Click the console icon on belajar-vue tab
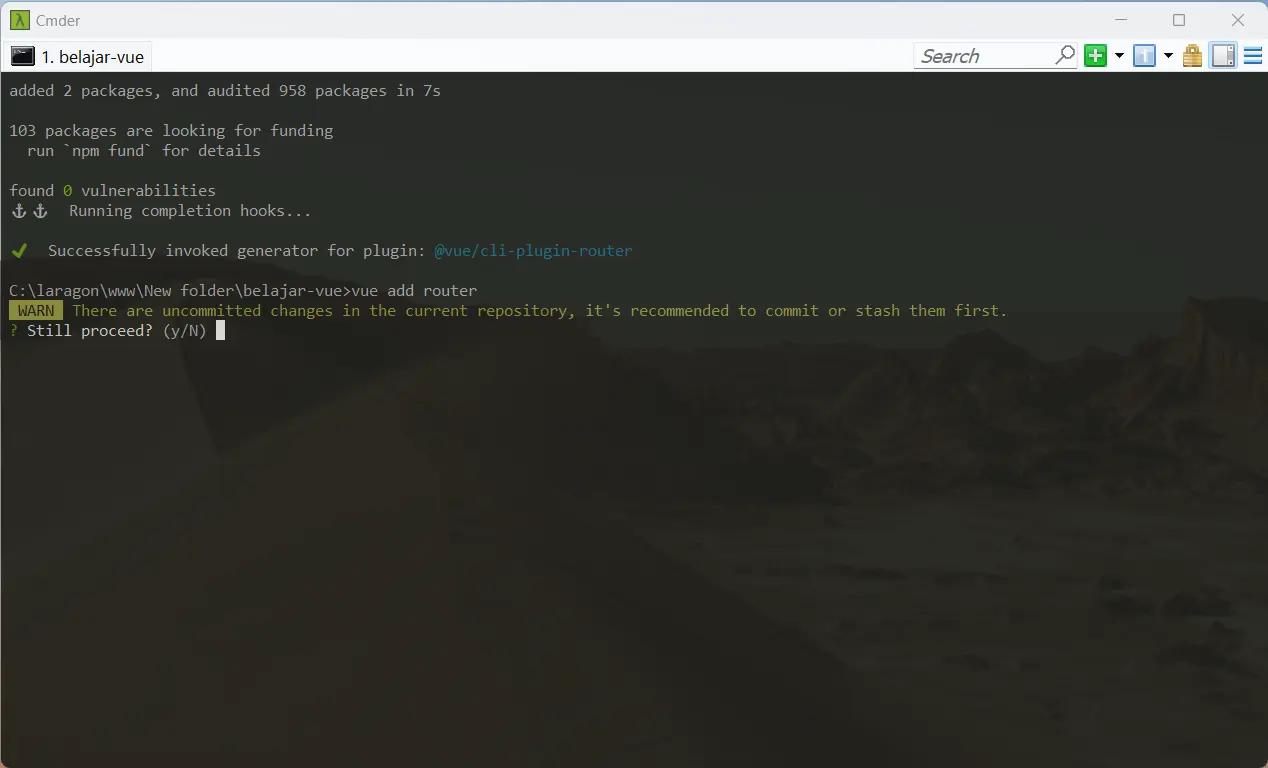 click(x=23, y=57)
